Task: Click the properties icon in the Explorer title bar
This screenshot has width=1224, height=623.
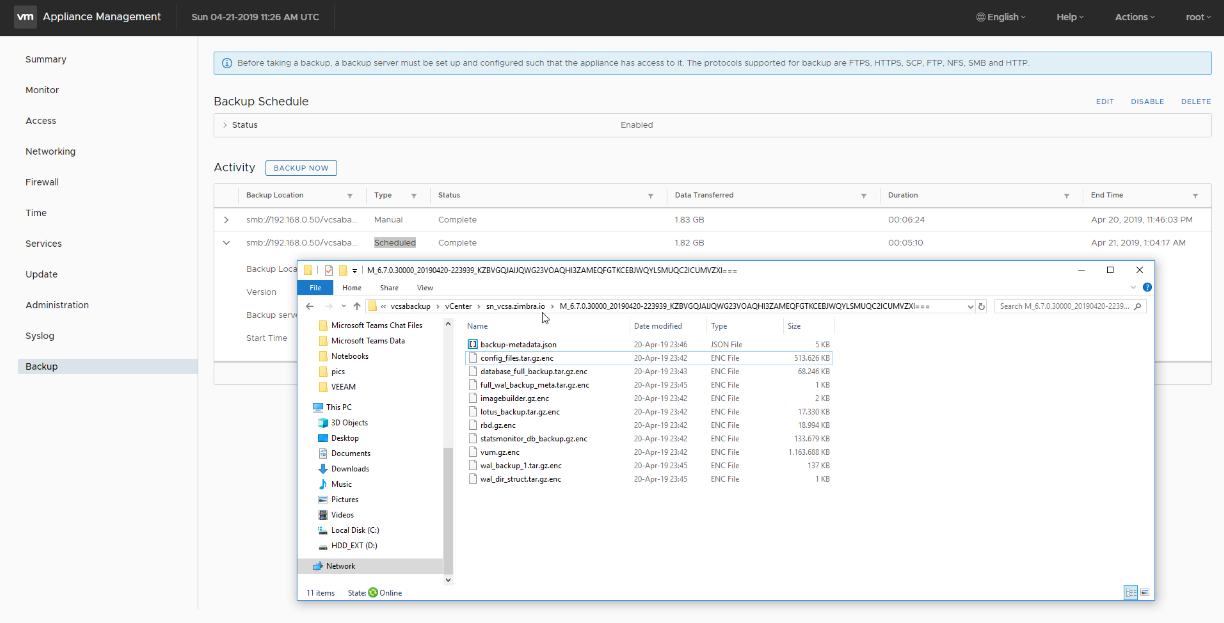Action: pos(328,270)
